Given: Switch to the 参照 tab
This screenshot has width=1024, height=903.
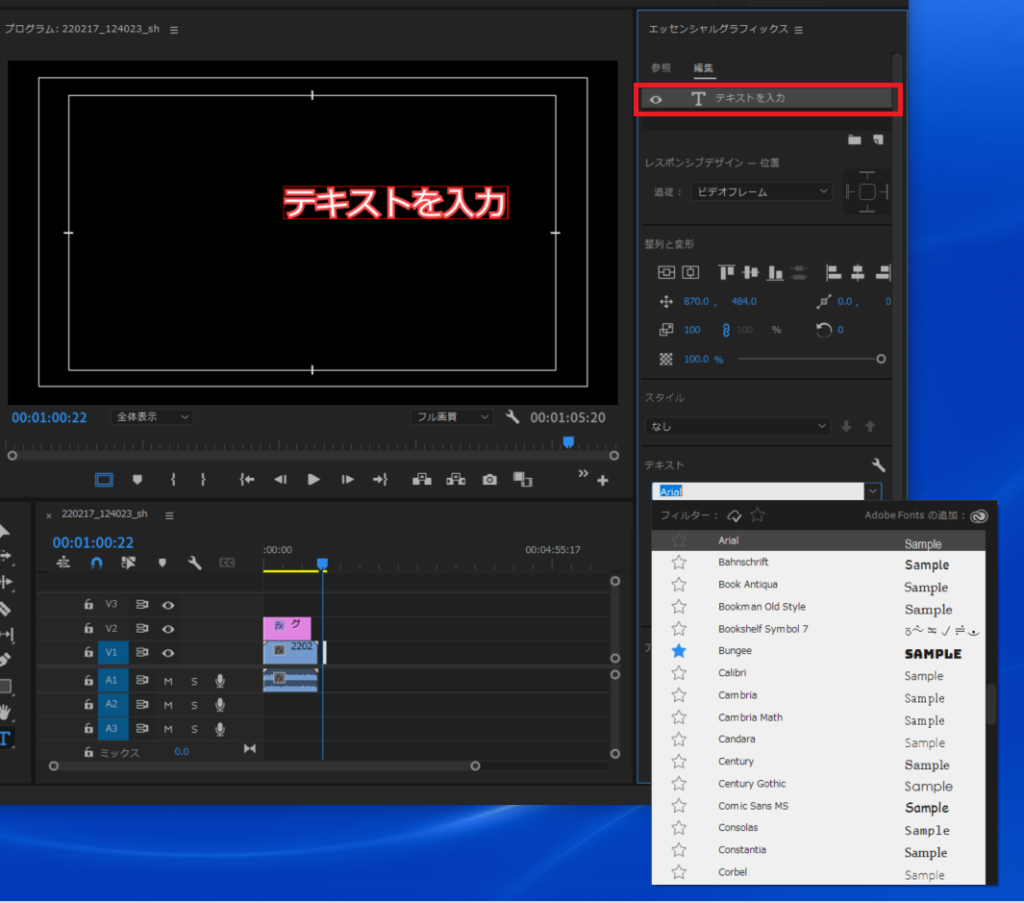Looking at the screenshot, I should tap(661, 68).
